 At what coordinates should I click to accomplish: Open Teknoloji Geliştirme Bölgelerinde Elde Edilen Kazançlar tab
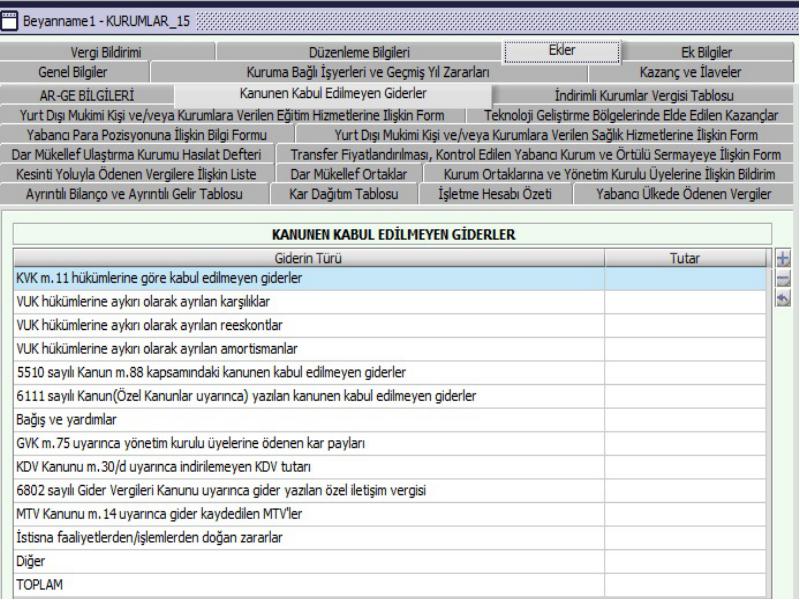631,115
